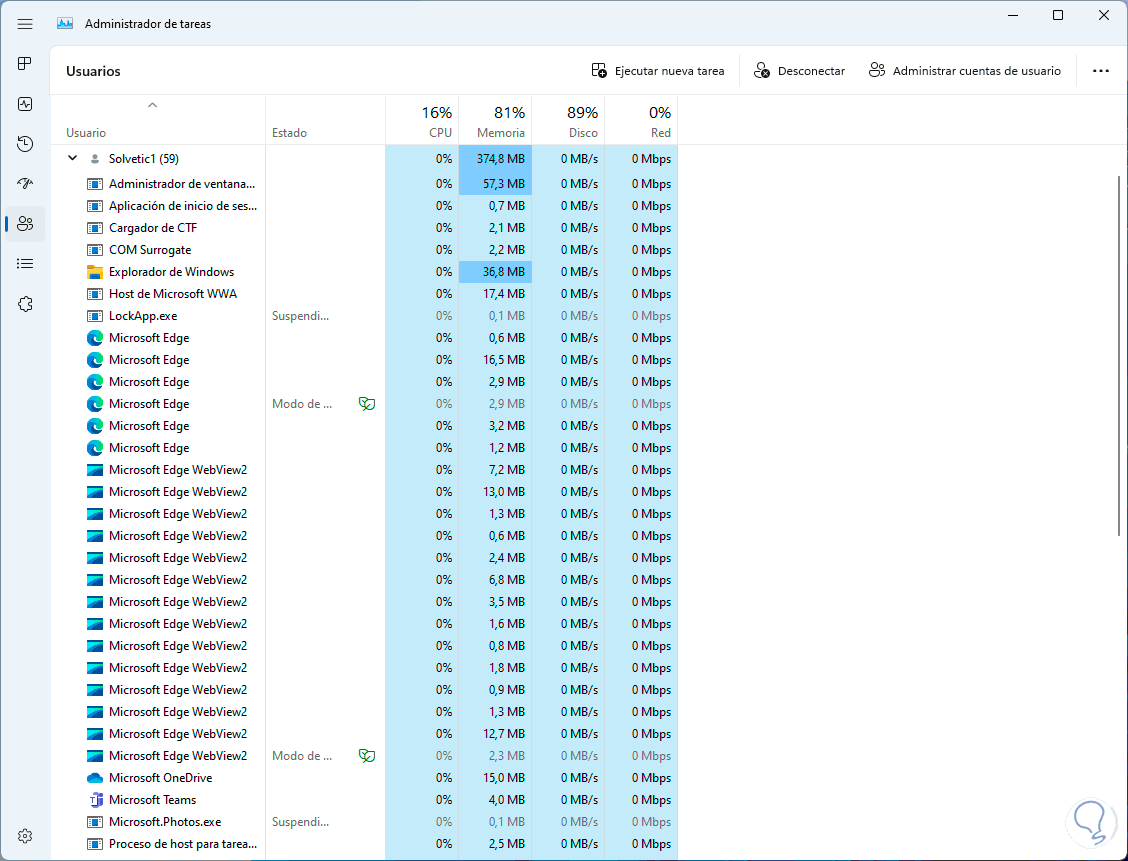Select Edge WebView2 row with 13,0 MB
Image resolution: width=1128 pixels, height=861 pixels.
364,492
